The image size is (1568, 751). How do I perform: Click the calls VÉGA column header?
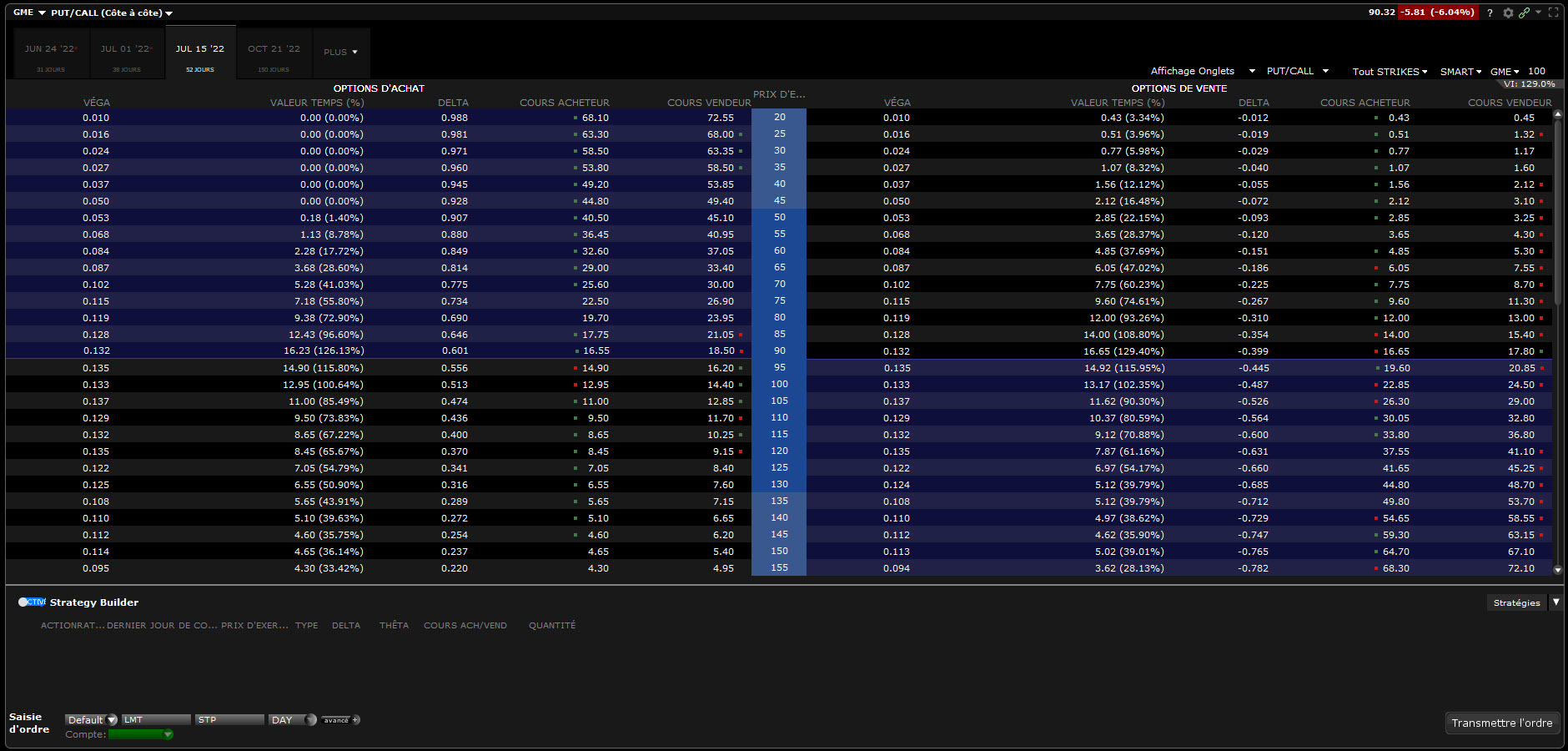(x=97, y=103)
